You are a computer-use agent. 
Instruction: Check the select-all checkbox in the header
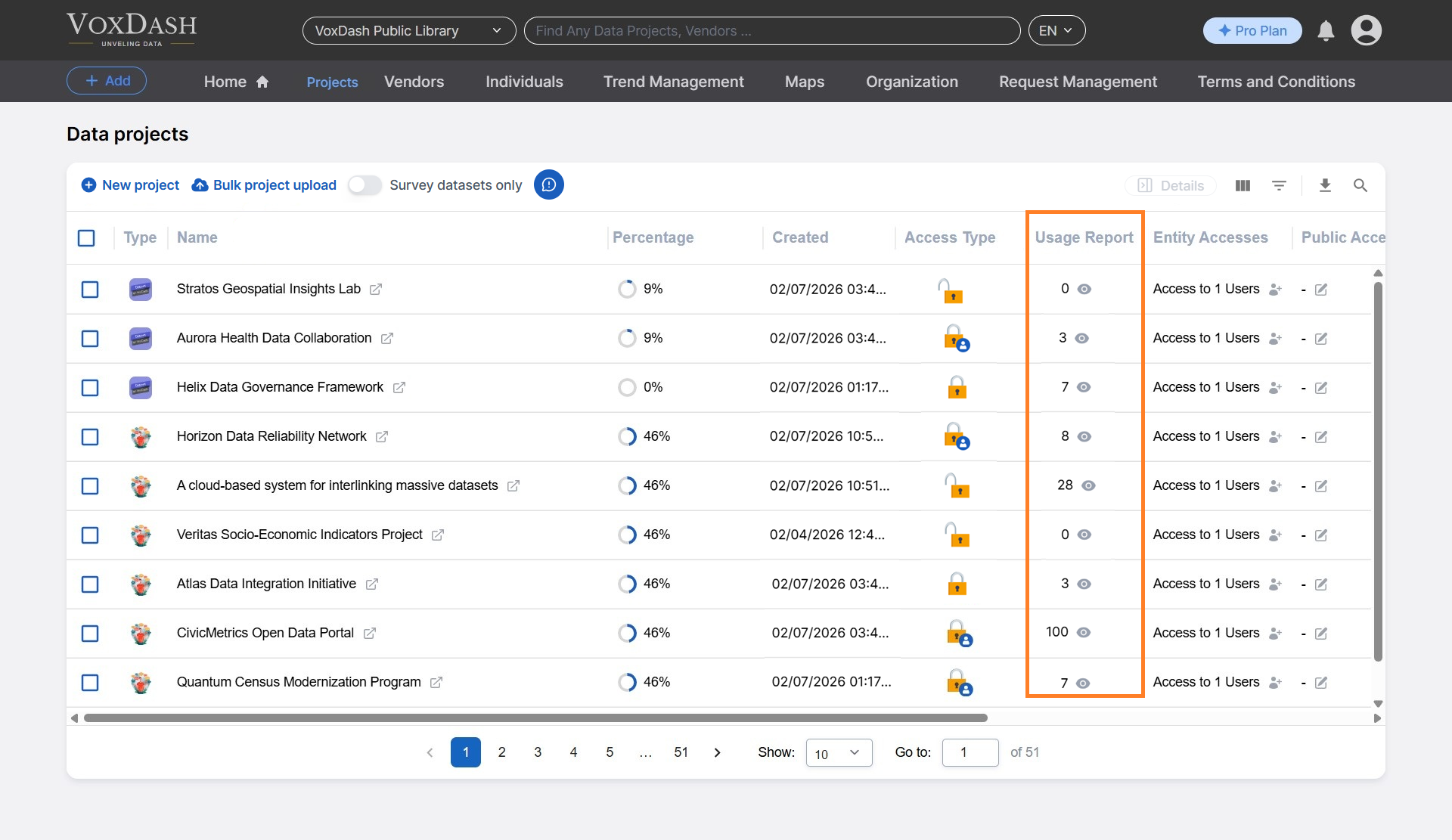coord(86,237)
